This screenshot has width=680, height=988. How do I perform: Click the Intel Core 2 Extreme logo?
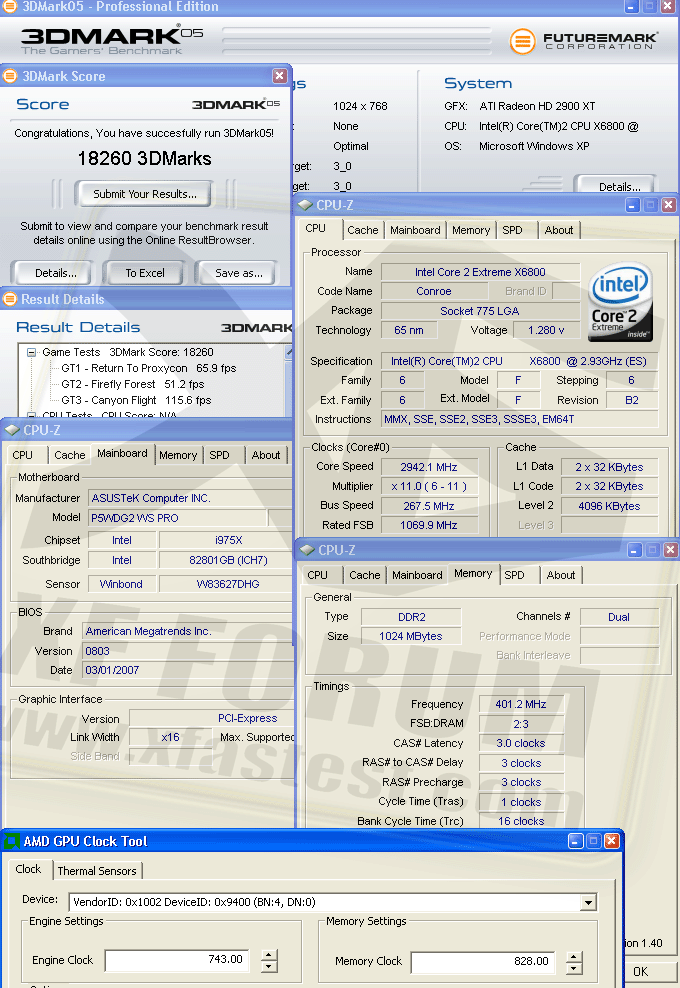621,302
